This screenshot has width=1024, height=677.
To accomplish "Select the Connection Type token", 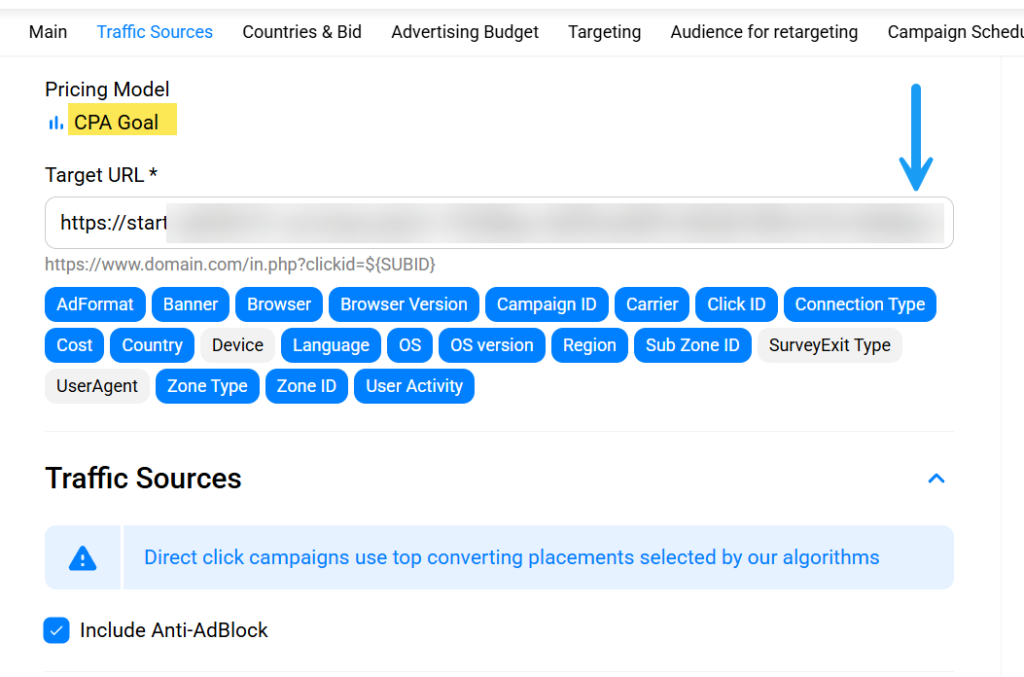I will tap(859, 304).
